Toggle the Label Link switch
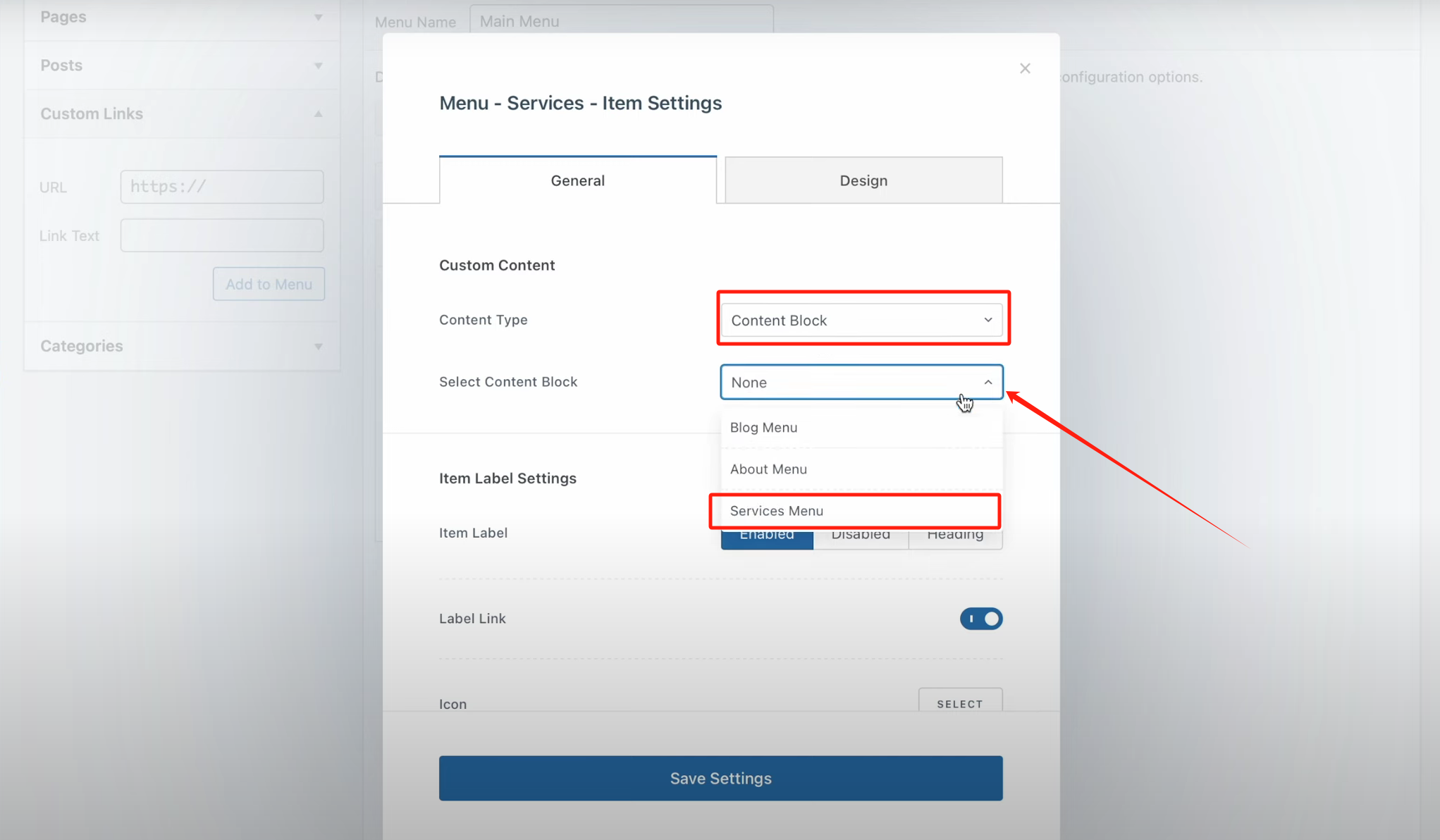The height and width of the screenshot is (840, 1440). pyautogui.click(x=980, y=619)
